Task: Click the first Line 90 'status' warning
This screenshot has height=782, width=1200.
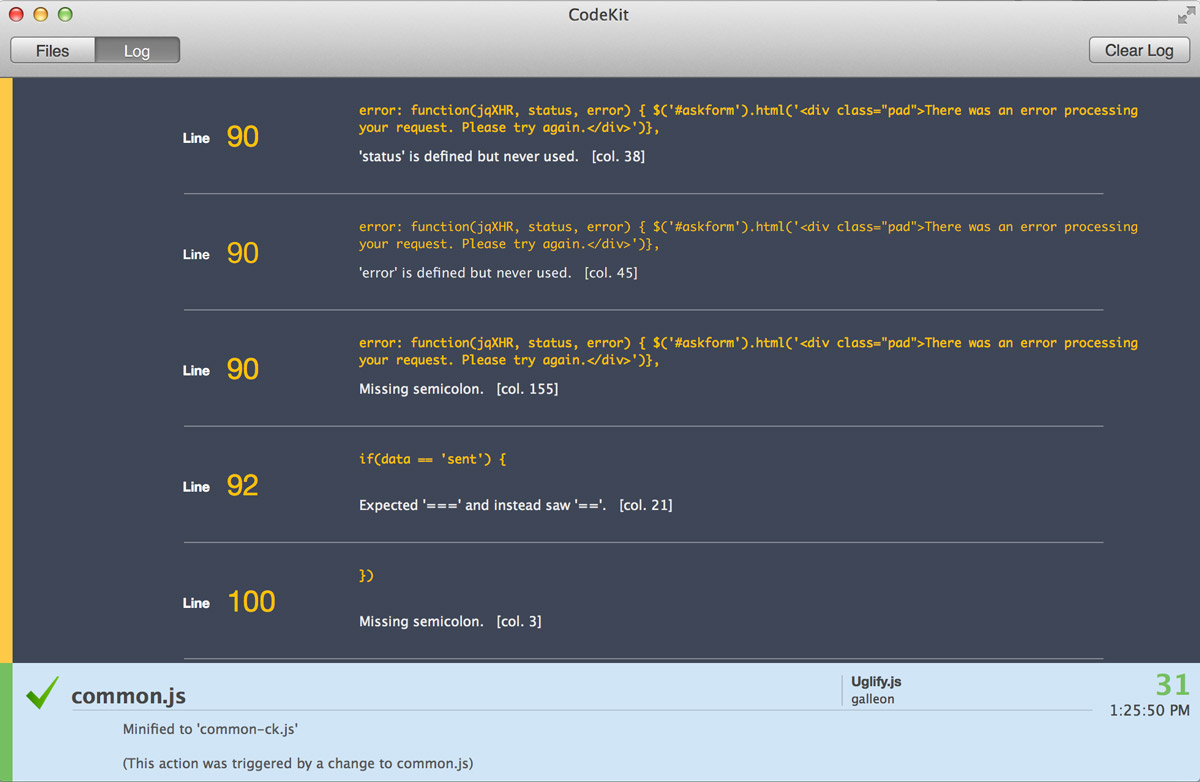Action: 500,156
